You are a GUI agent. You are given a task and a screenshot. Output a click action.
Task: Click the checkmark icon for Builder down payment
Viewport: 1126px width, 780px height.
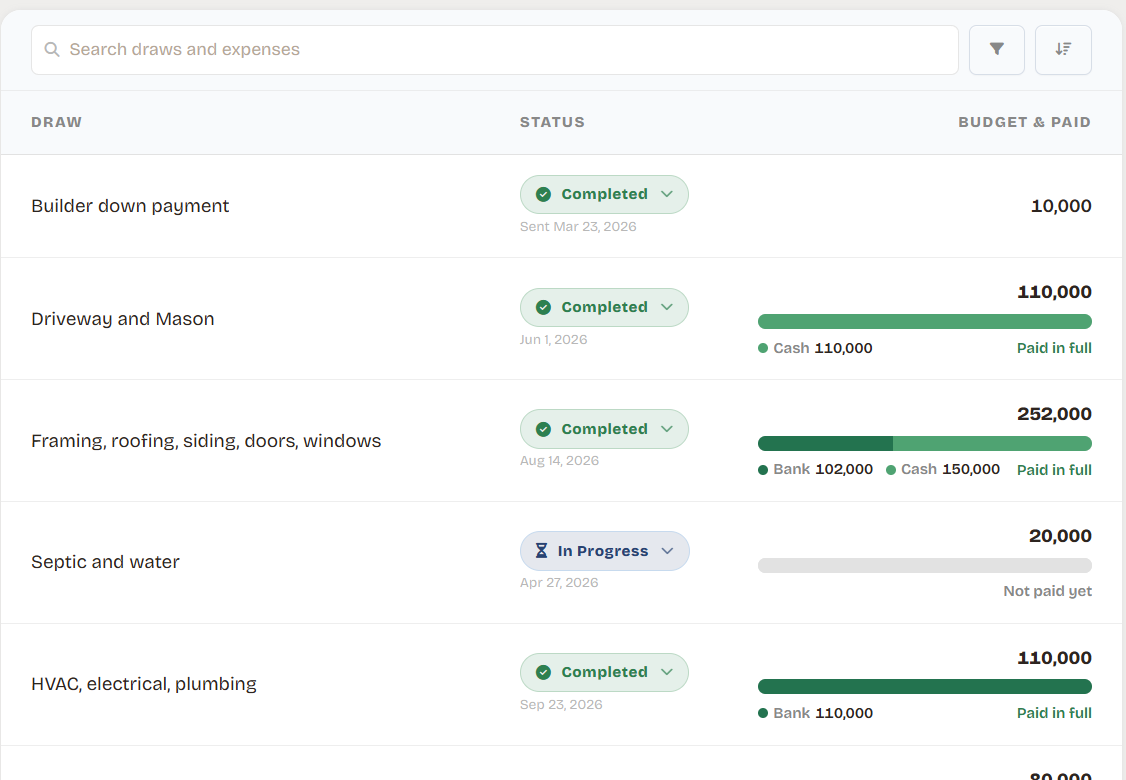tap(544, 195)
